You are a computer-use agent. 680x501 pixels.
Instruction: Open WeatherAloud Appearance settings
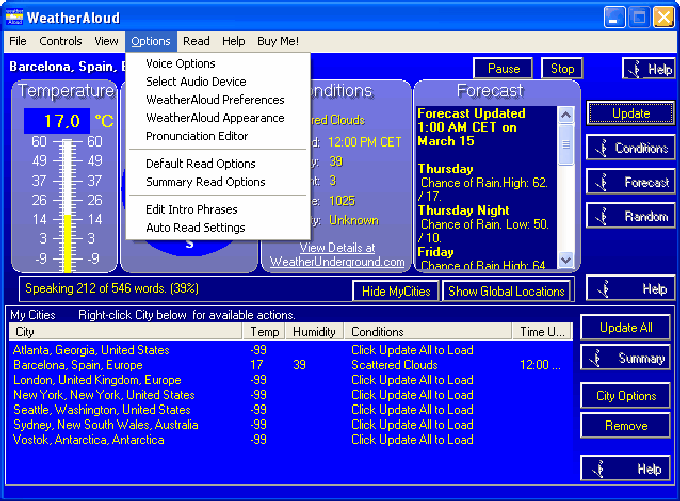[x=215, y=118]
